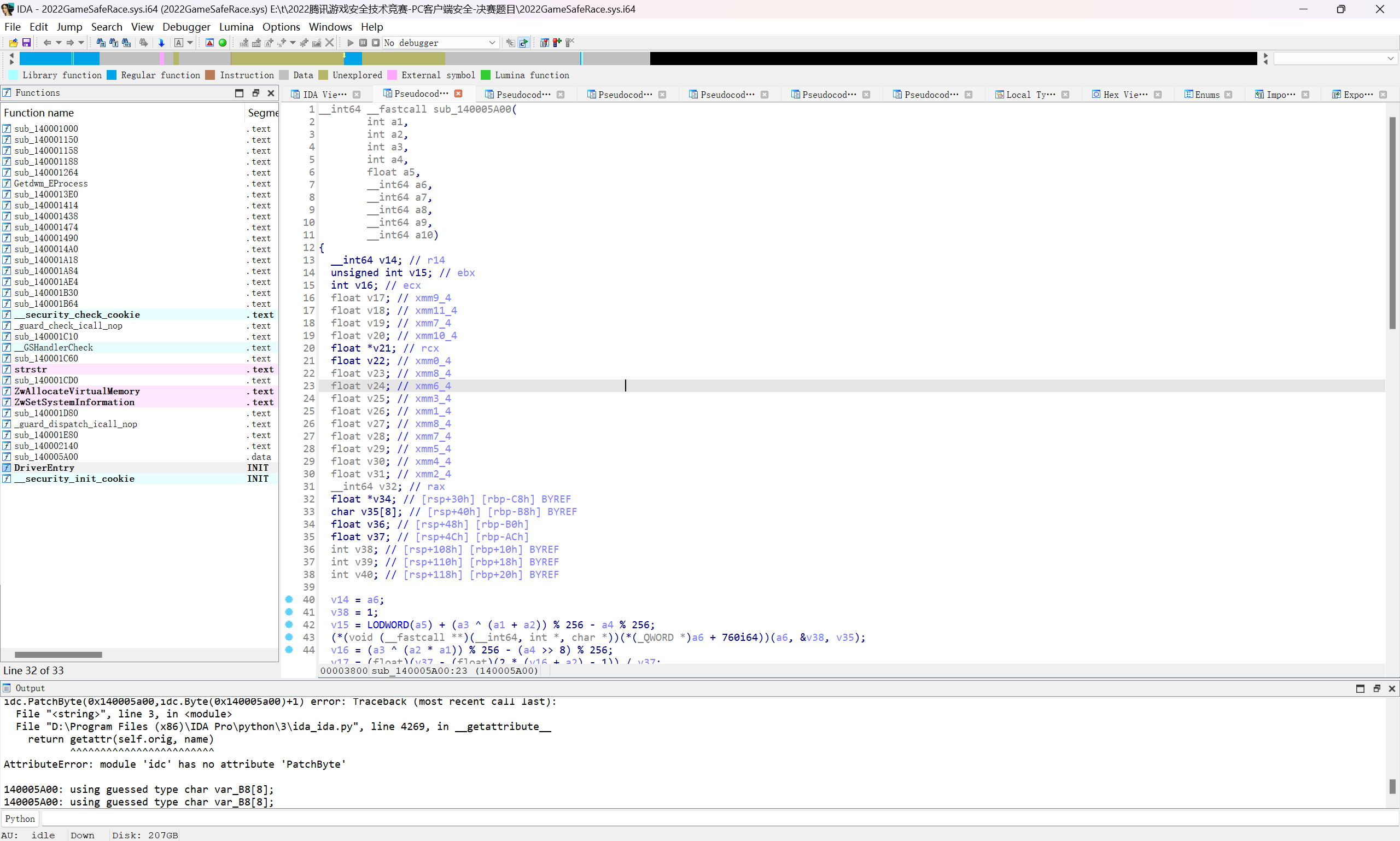Click the green circle status icon
The width and height of the screenshot is (1400, 841).
(x=223, y=43)
